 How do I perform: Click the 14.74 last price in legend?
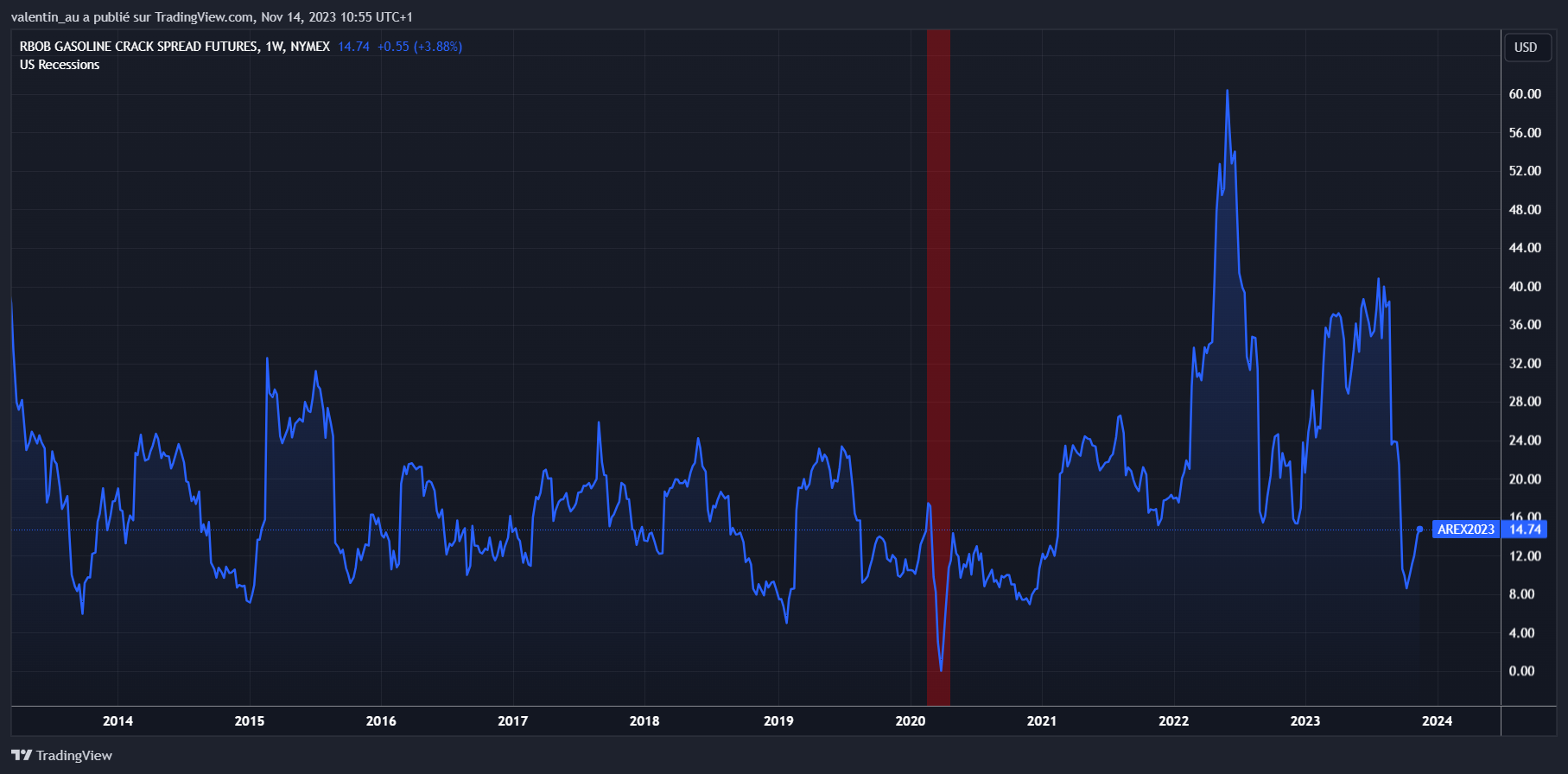point(353,47)
